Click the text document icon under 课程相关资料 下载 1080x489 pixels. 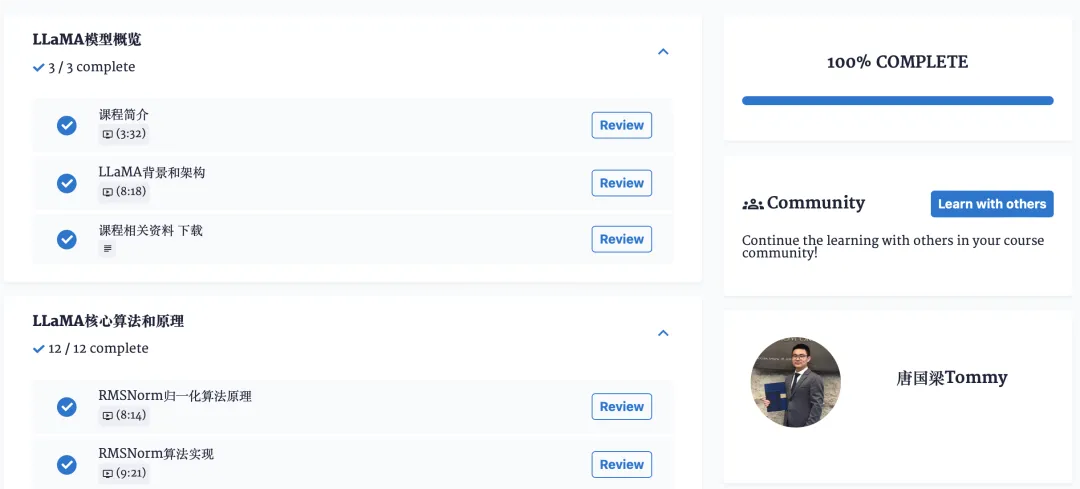pos(107,249)
